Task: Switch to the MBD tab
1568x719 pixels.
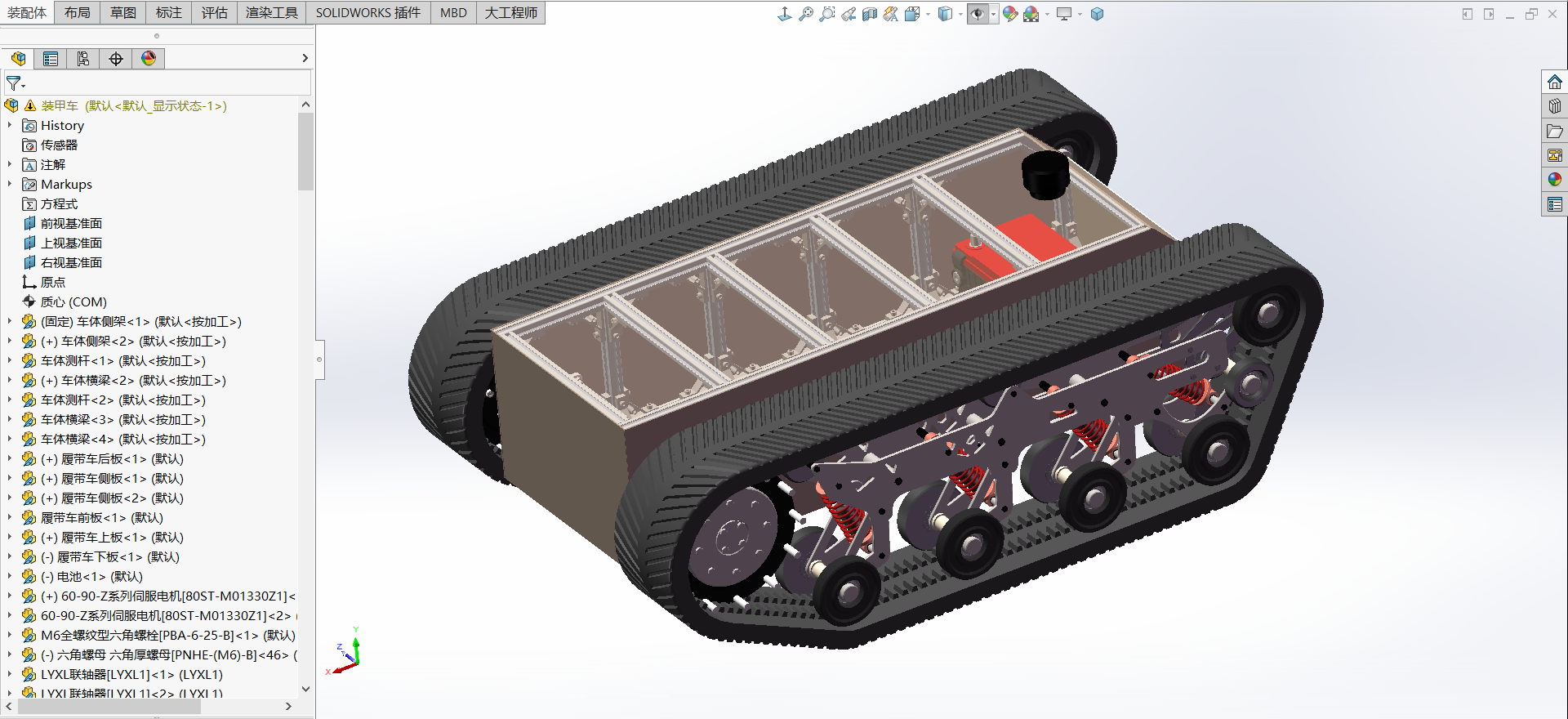Action: pyautogui.click(x=453, y=13)
